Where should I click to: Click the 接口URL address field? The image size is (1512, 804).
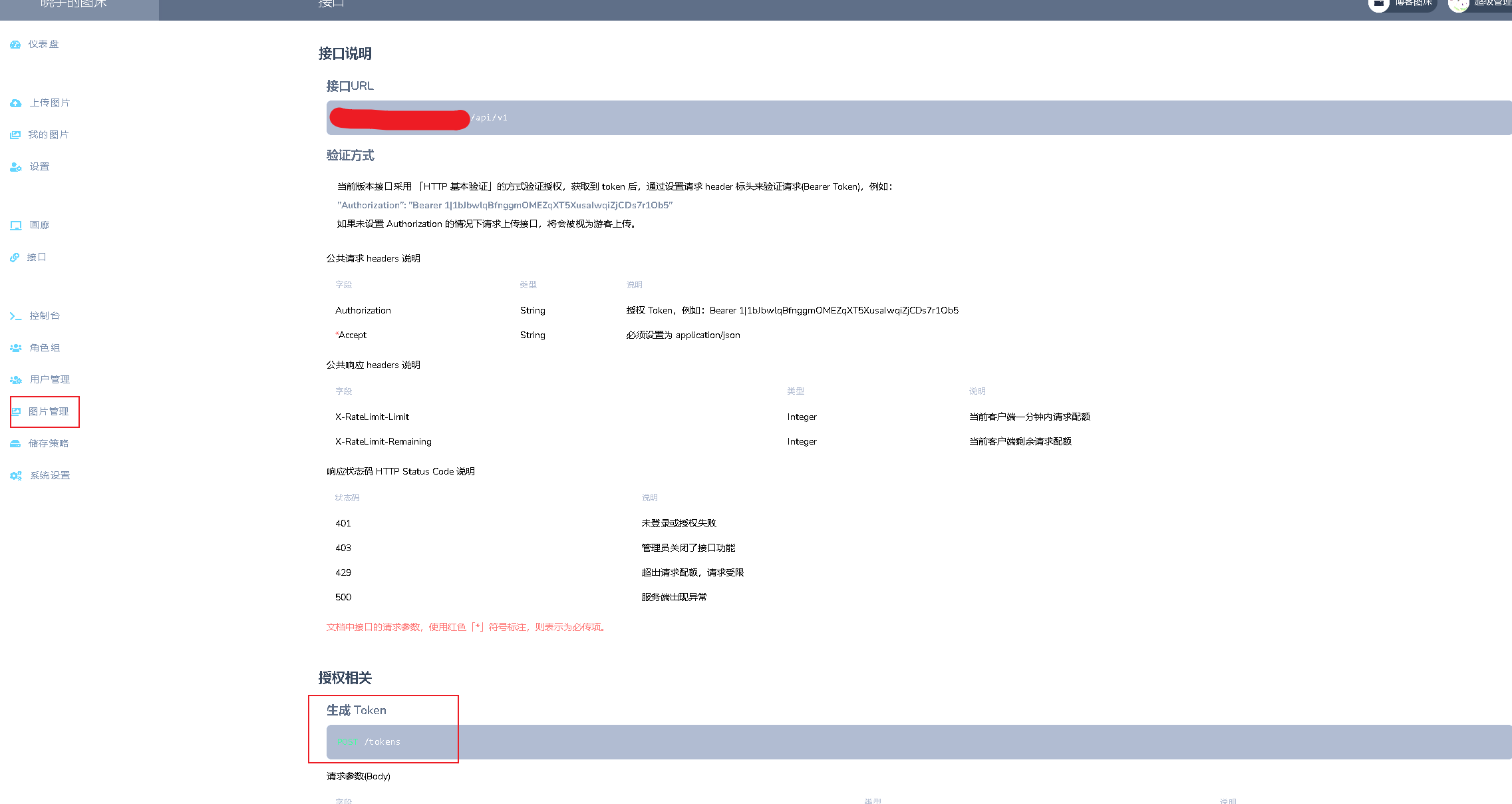pyautogui.click(x=732, y=118)
